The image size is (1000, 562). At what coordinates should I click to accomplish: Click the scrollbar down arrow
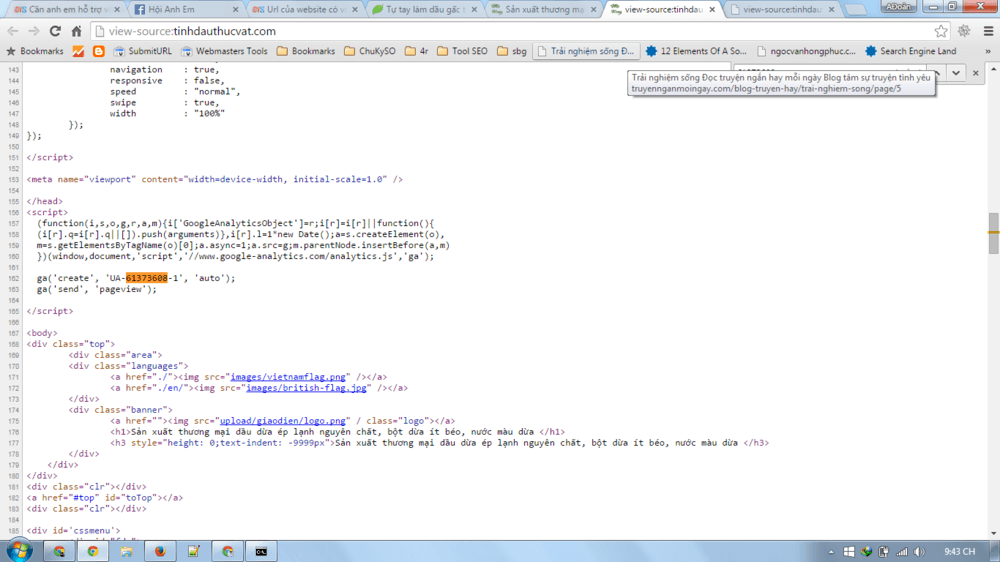pos(993,533)
